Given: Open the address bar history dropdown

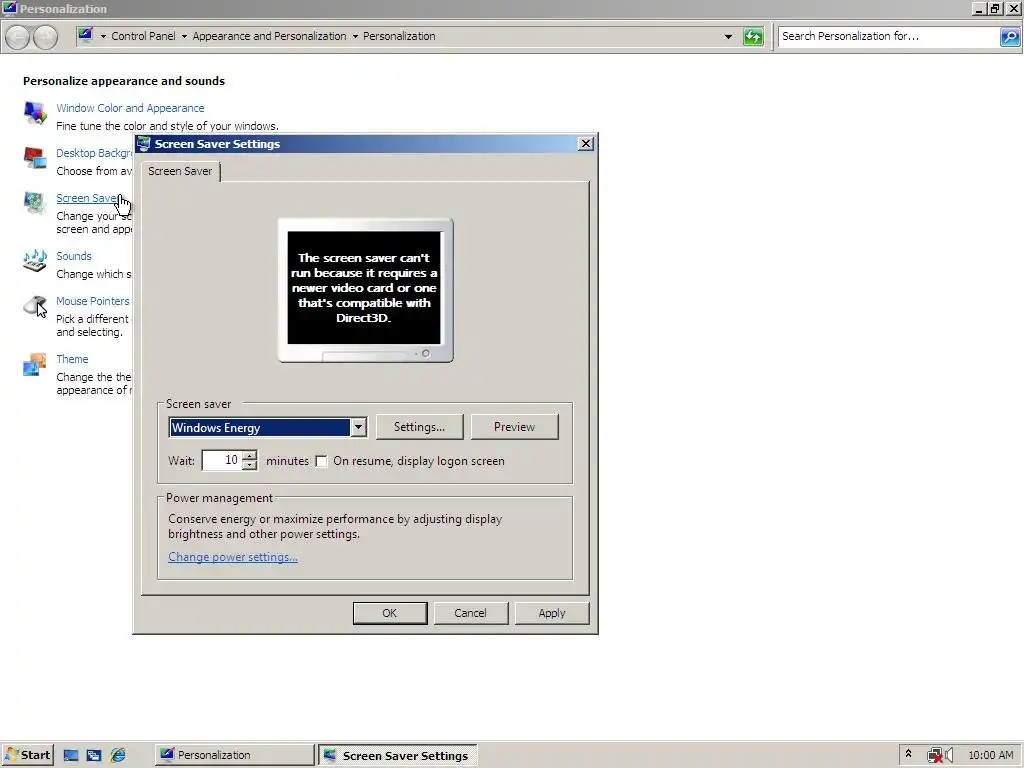Looking at the screenshot, I should tap(728, 37).
